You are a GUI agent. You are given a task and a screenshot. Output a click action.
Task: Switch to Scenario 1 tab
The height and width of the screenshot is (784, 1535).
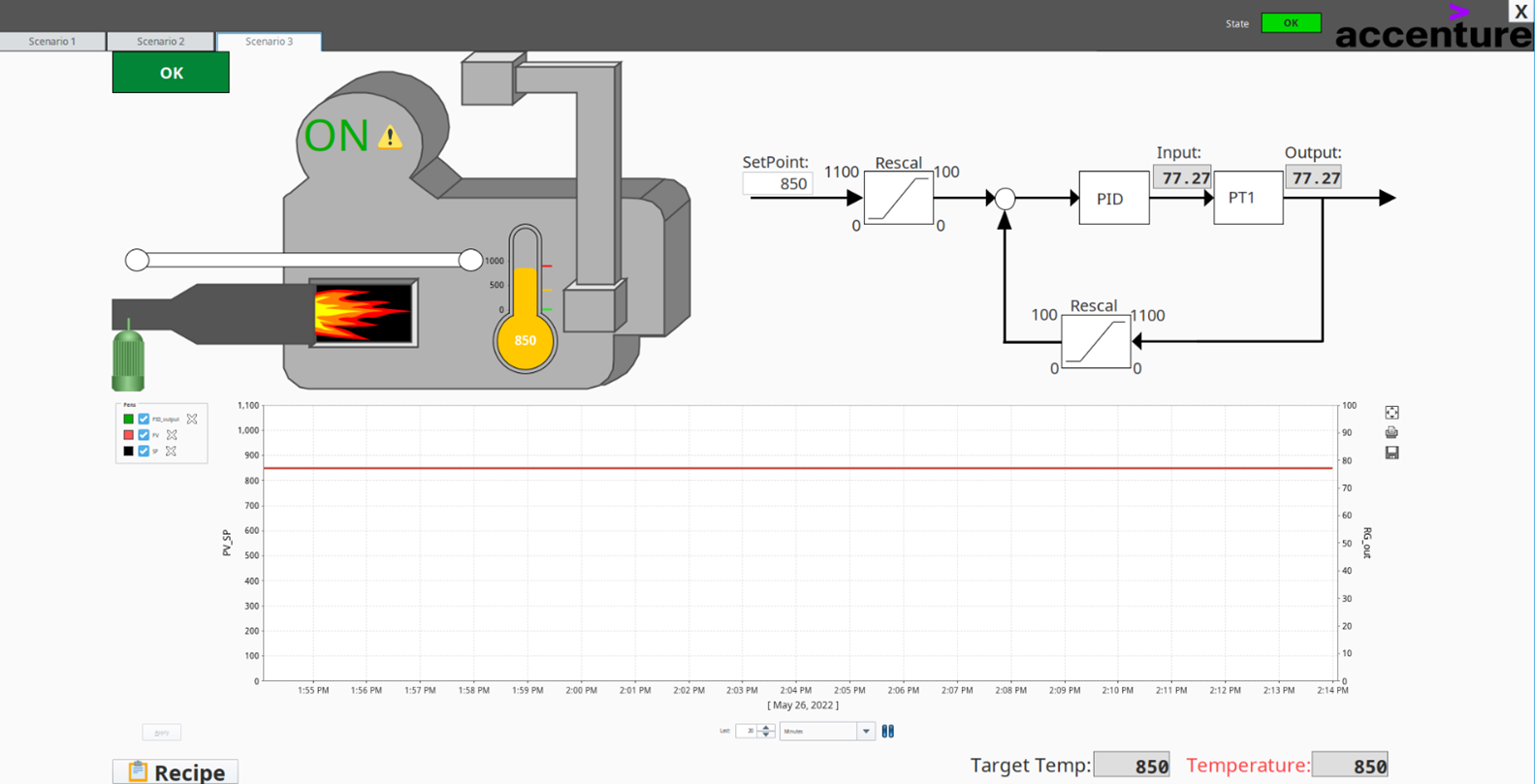click(52, 42)
